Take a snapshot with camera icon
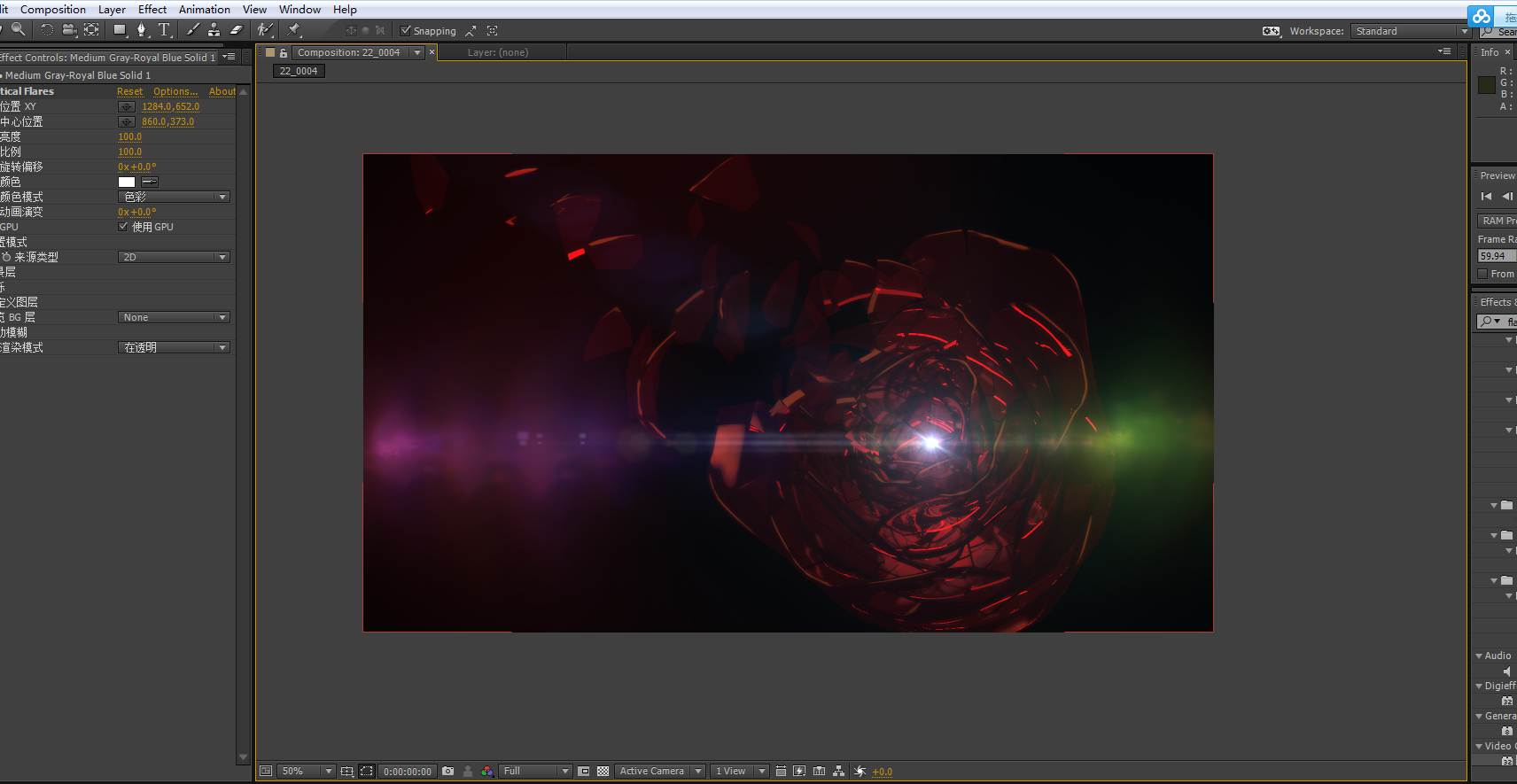Screen dimensions: 1517x784 pos(448,772)
